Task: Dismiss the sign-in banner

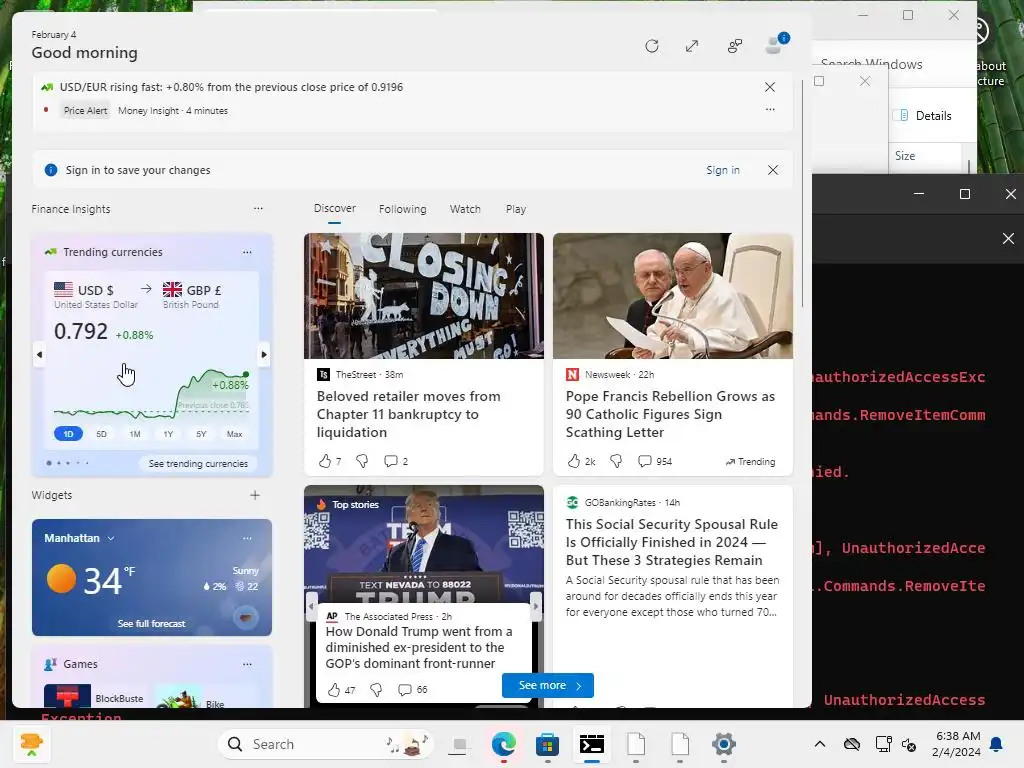Action: click(x=773, y=170)
